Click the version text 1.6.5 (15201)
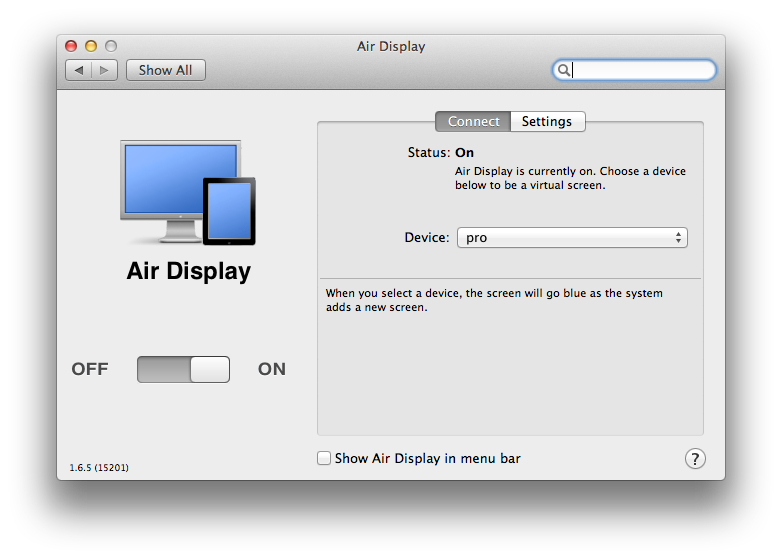 99,468
